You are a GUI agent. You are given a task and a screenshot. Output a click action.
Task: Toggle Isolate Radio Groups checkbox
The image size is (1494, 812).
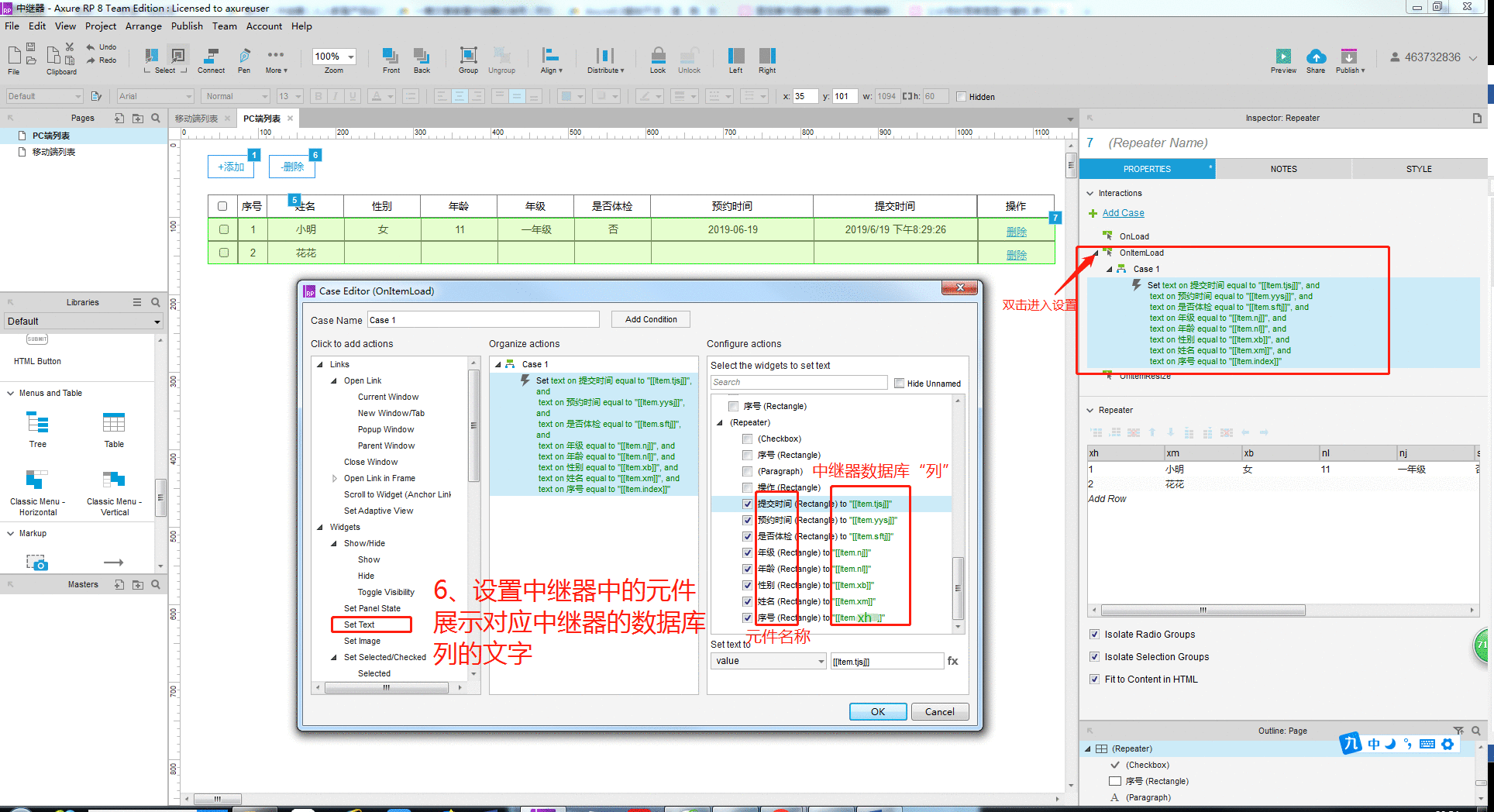click(x=1094, y=634)
